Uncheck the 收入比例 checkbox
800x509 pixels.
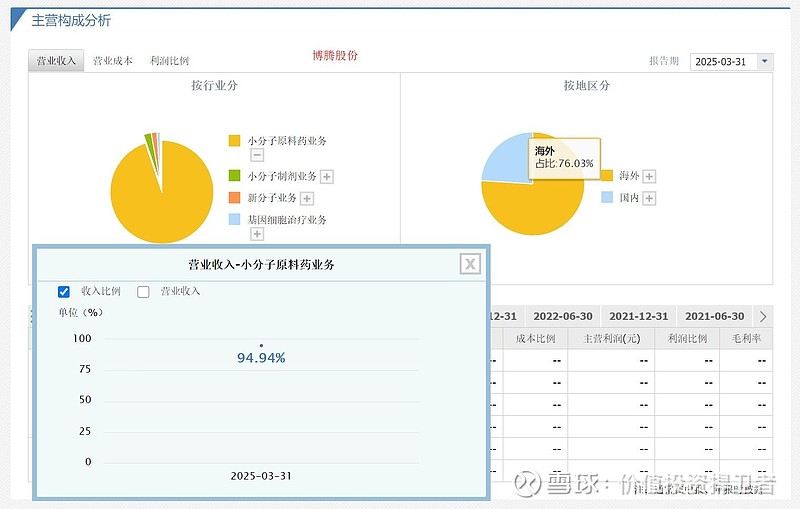coord(64,292)
